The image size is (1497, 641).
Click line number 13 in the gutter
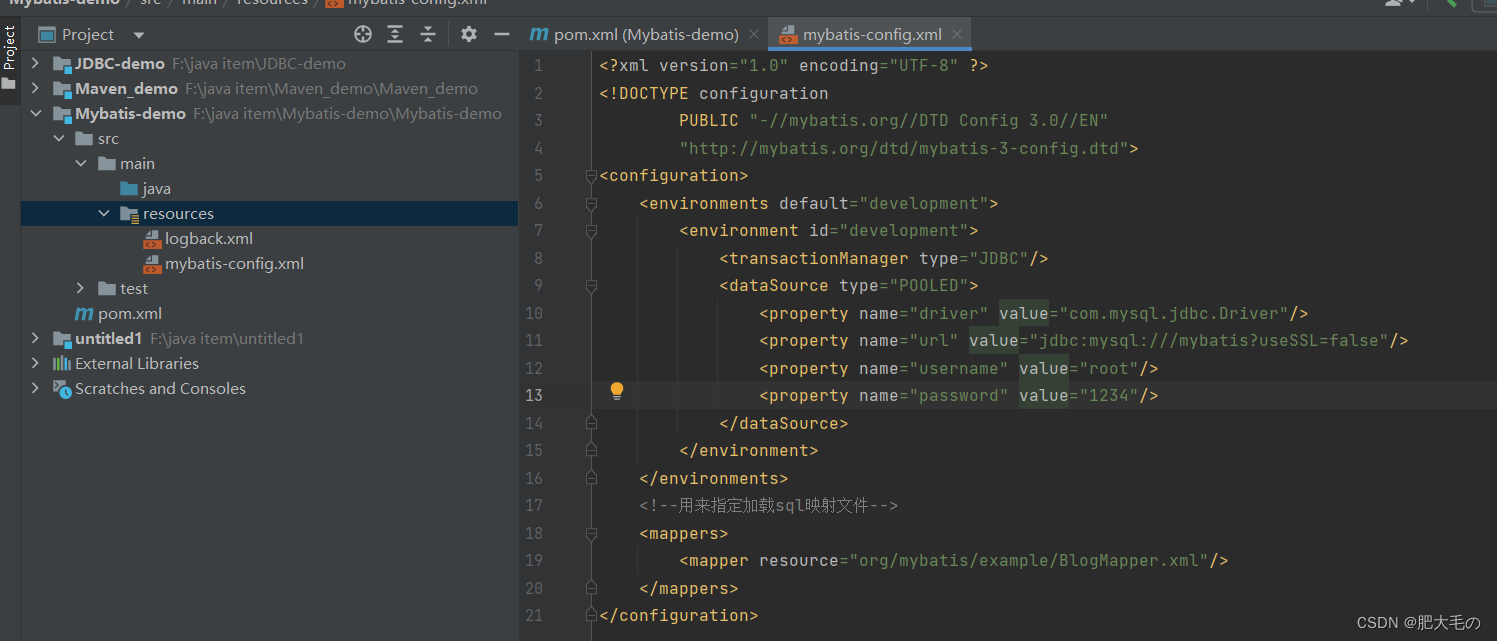[534, 395]
